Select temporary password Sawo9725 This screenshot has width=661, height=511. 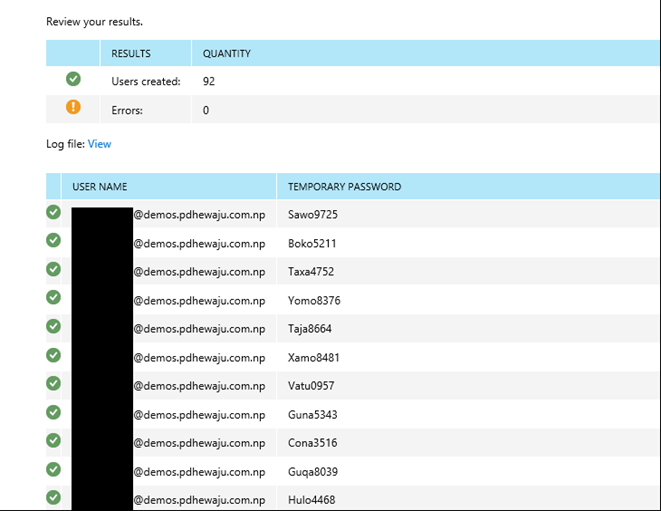[313, 215]
